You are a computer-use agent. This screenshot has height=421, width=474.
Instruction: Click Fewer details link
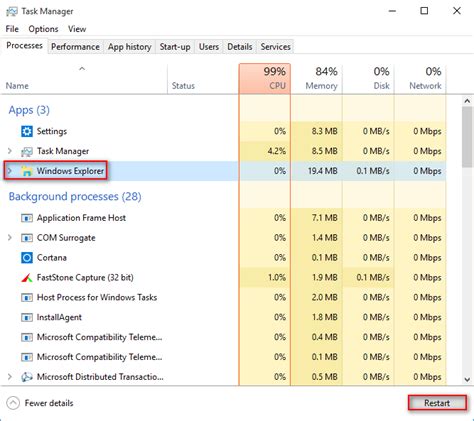pyautogui.click(x=49, y=403)
